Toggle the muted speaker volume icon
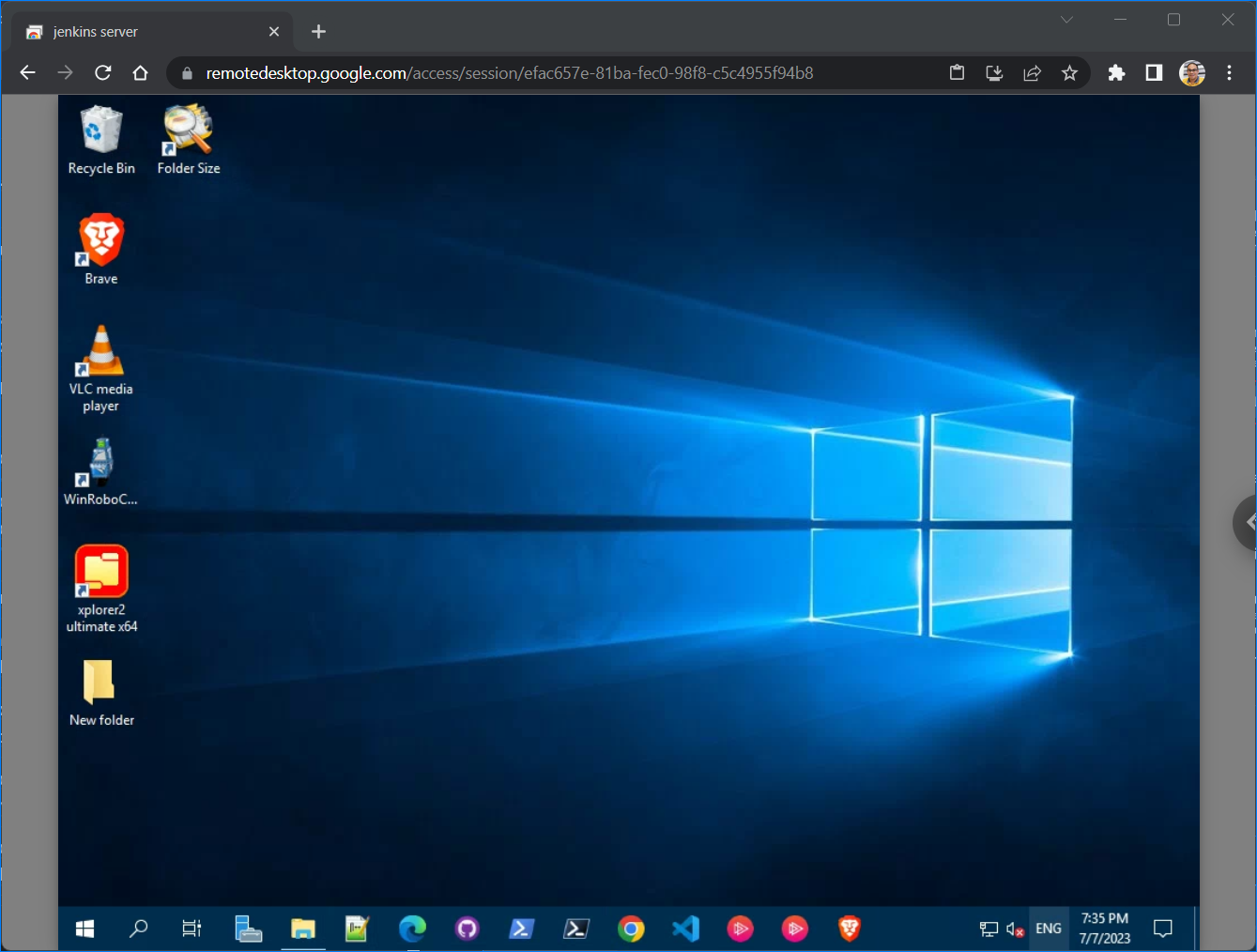 (x=1015, y=929)
